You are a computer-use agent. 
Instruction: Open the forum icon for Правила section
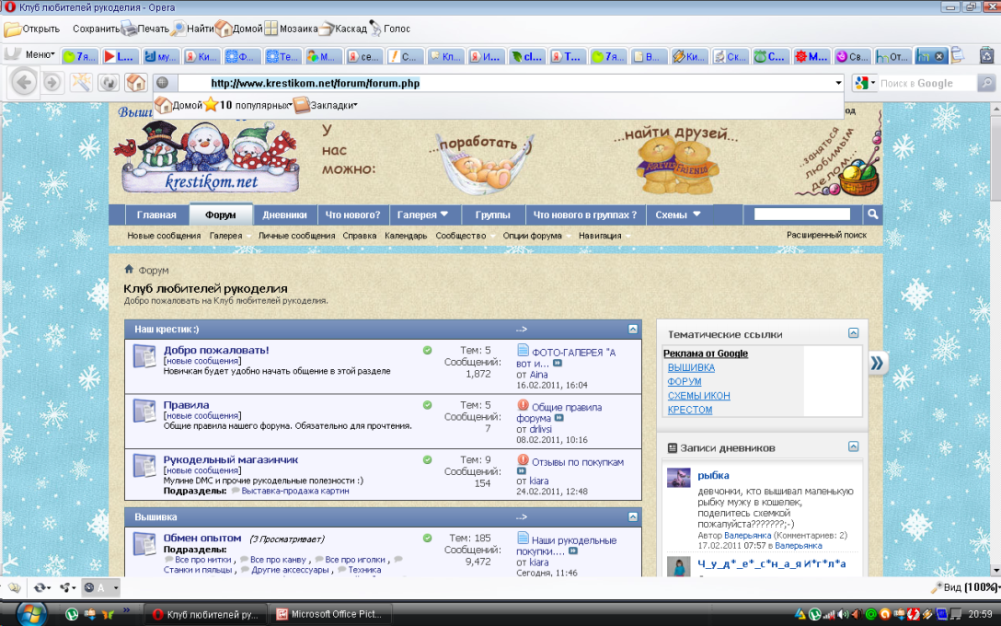[145, 410]
